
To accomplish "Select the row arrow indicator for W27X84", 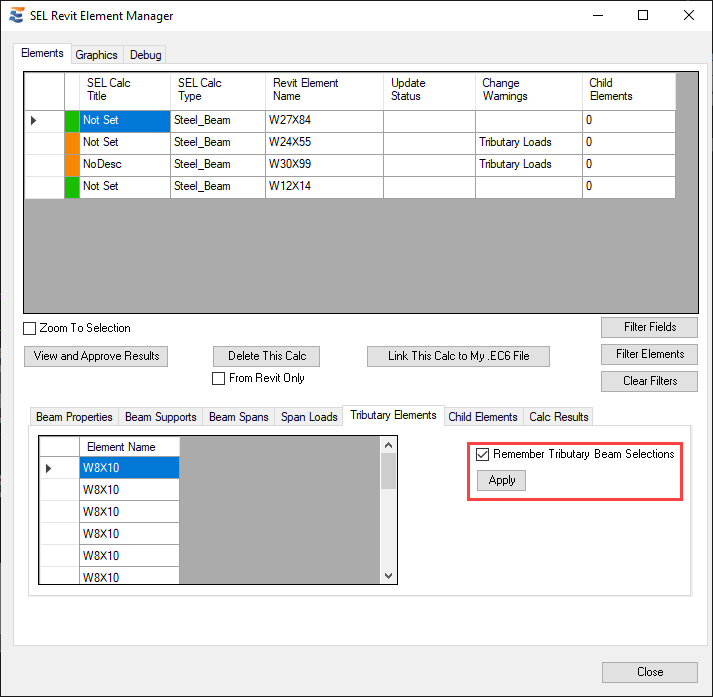I will (34, 120).
